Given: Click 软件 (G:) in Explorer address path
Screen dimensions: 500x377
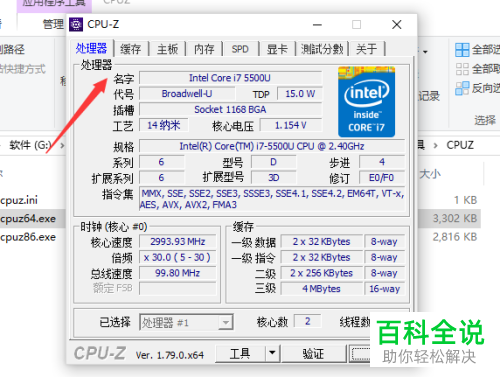Looking at the screenshot, I should pyautogui.click(x=30, y=145).
